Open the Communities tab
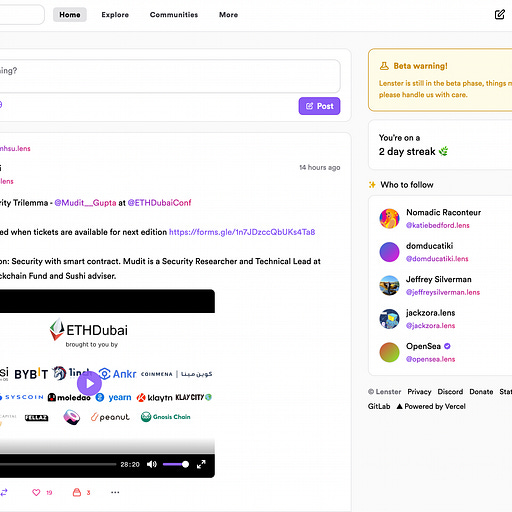This screenshot has height=512, width=512. 174,15
